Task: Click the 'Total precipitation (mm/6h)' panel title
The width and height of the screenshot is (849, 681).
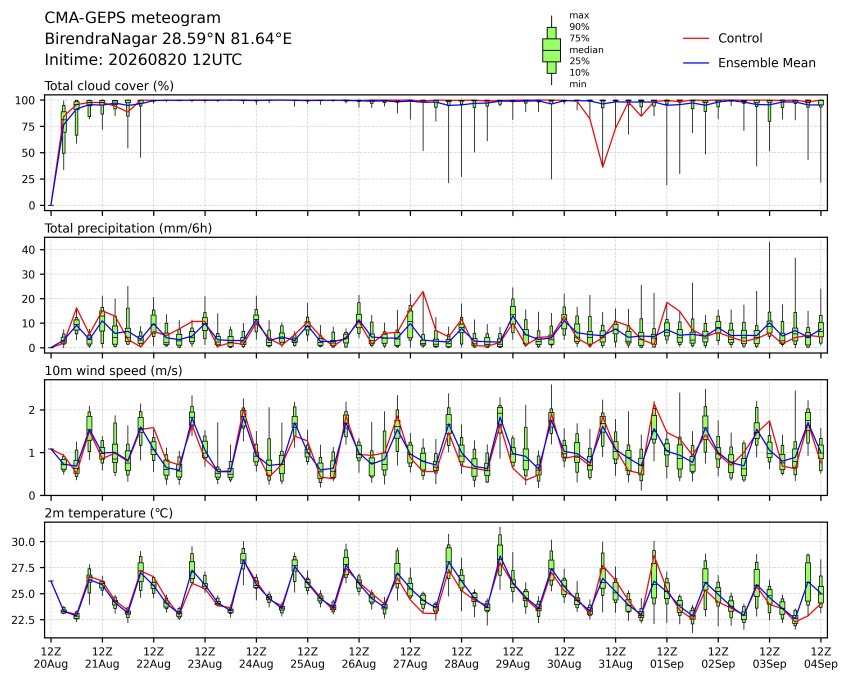Action: (x=128, y=228)
